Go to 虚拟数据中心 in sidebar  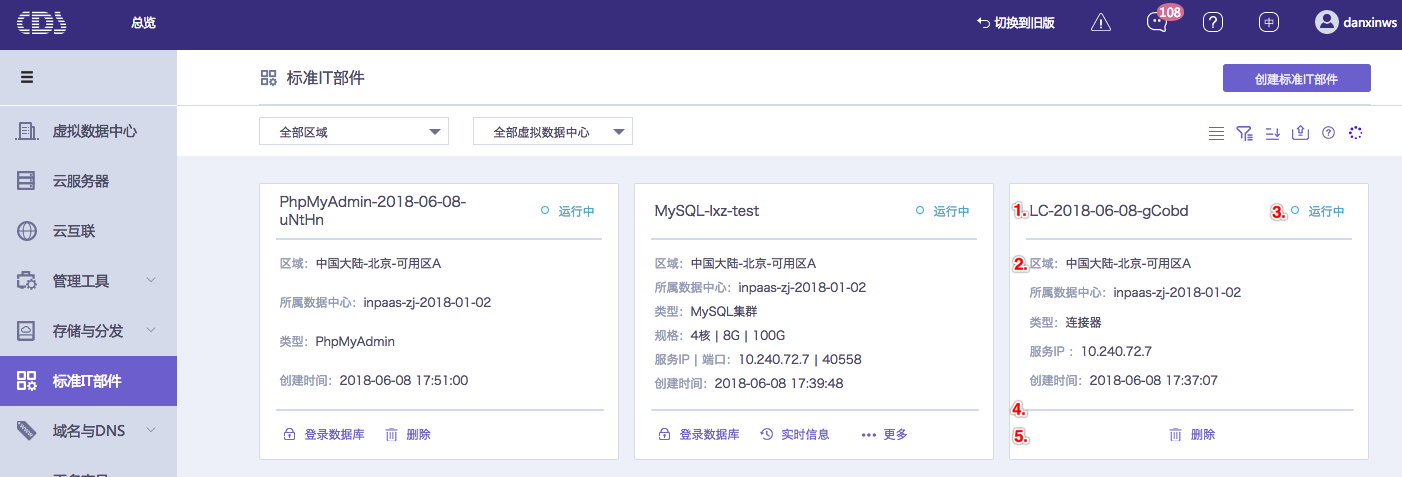(95, 131)
